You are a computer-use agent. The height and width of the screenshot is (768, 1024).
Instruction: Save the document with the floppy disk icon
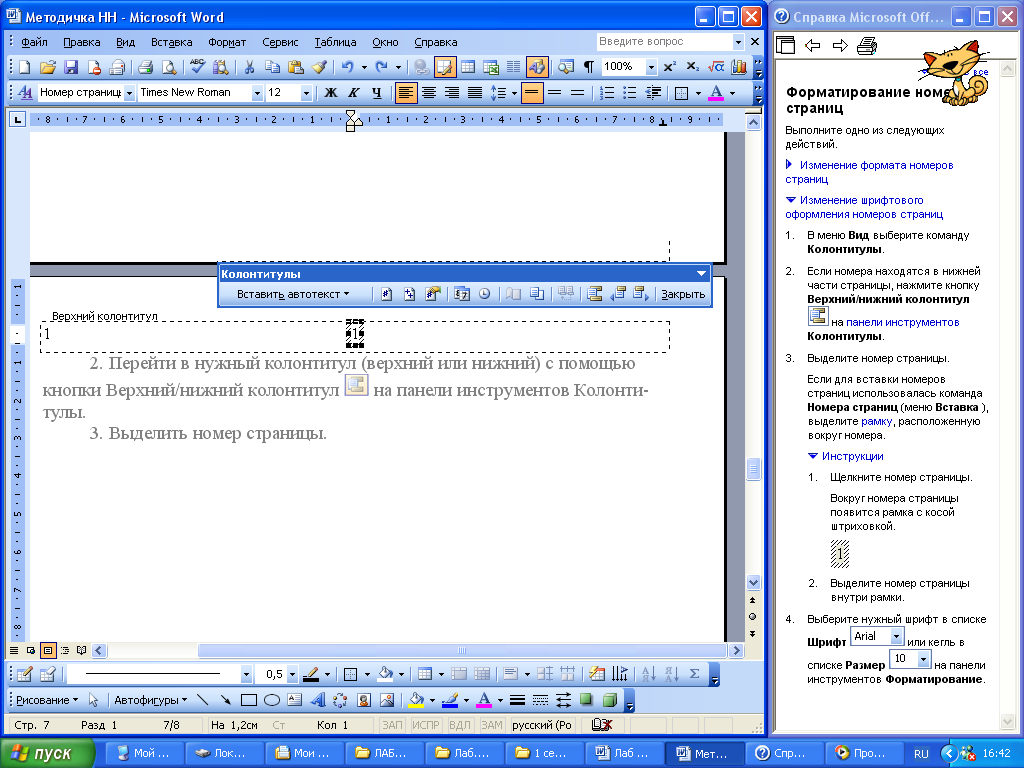[71, 67]
